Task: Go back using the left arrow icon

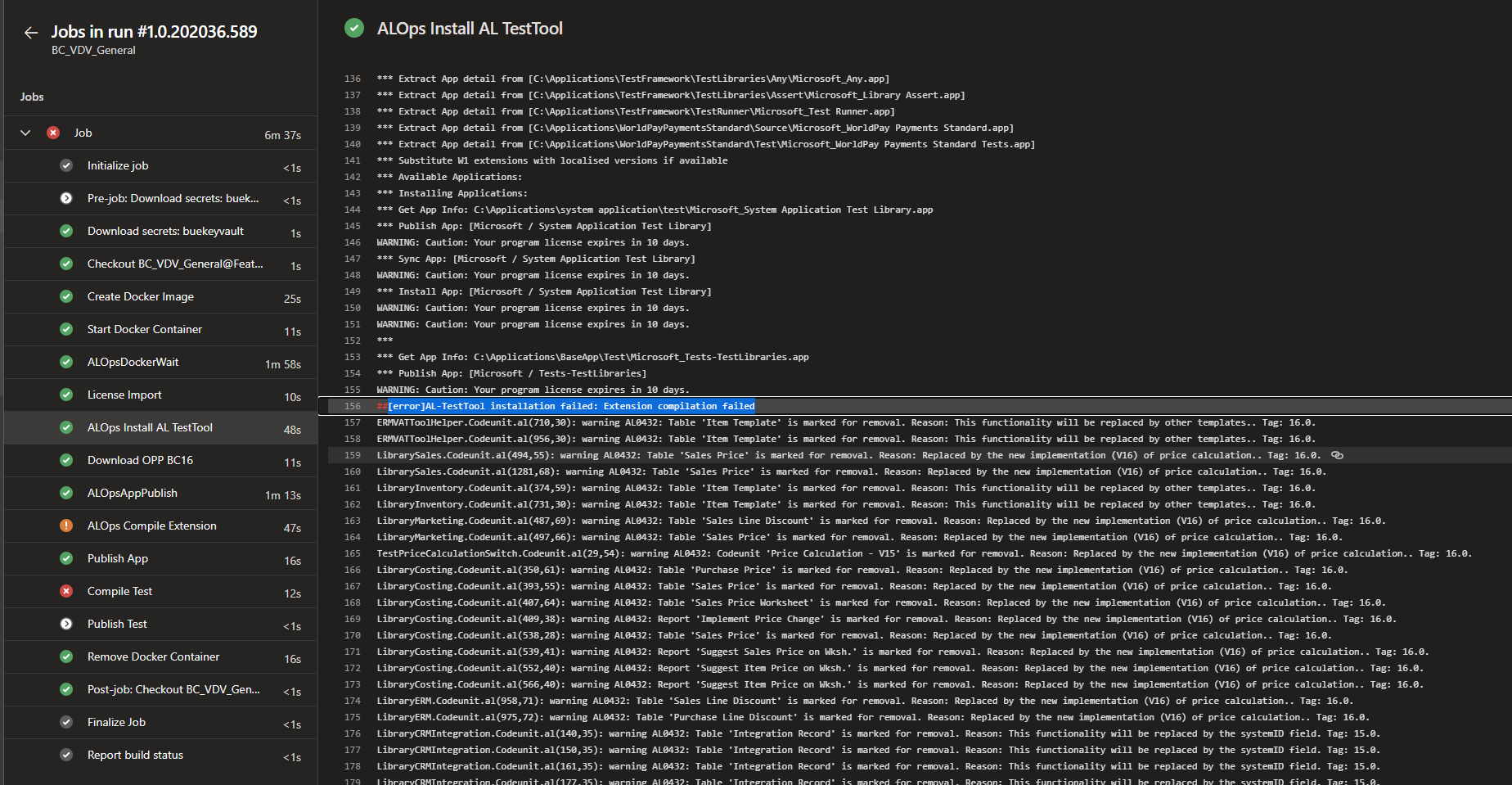Action: [x=31, y=33]
